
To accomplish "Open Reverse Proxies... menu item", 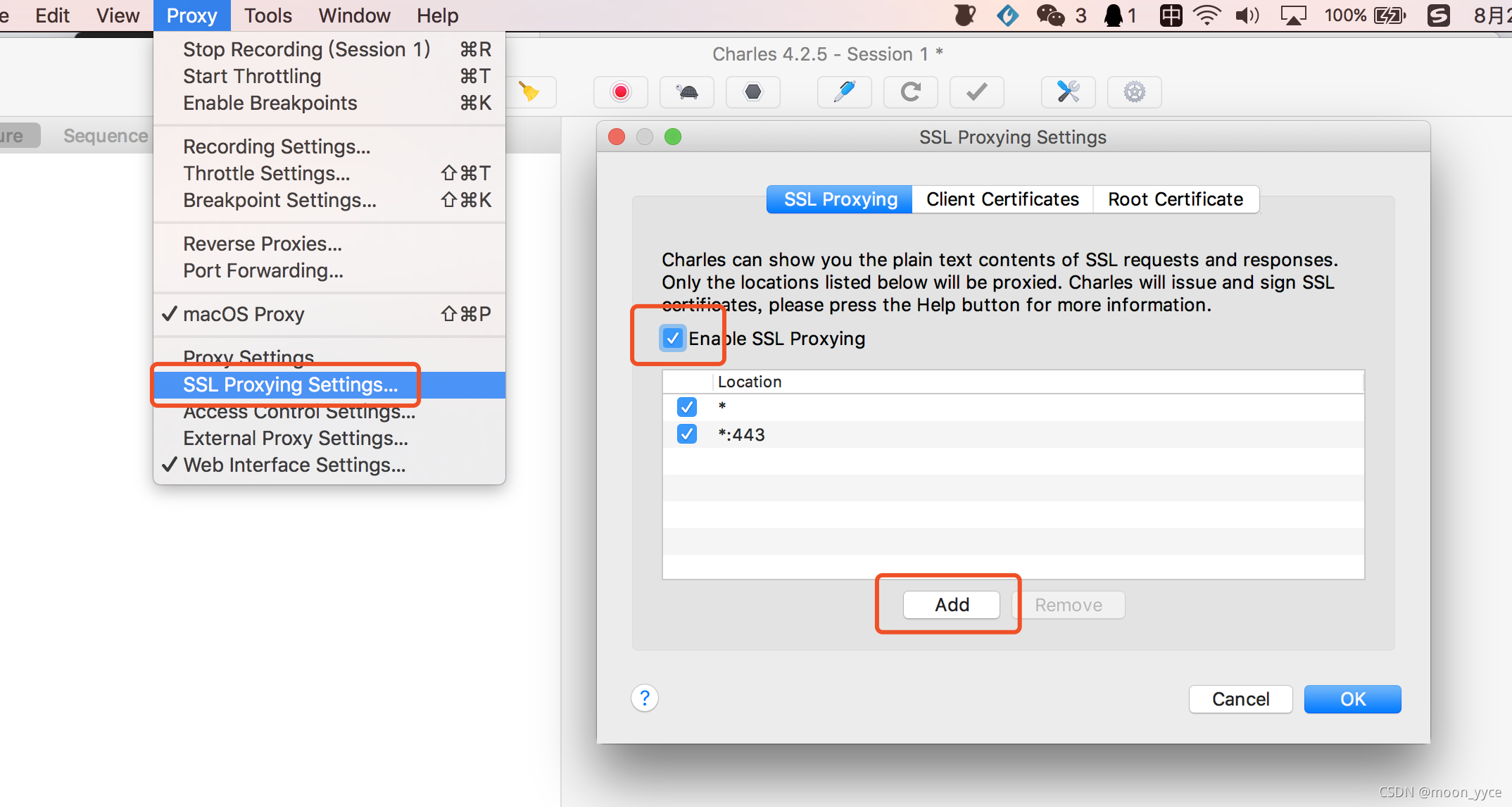I will (x=329, y=244).
